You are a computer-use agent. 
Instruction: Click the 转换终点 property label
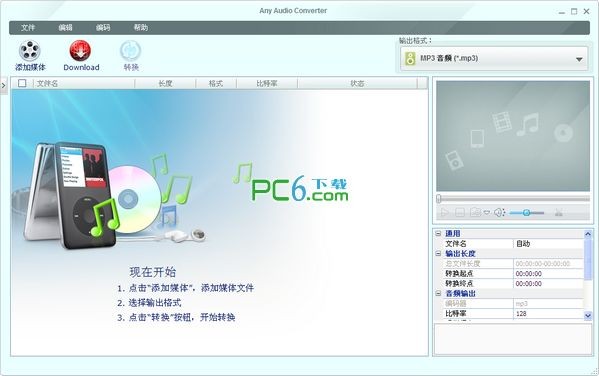(459, 284)
